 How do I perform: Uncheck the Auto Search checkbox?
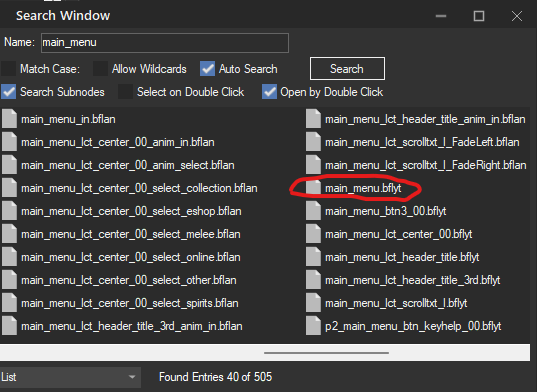207,69
